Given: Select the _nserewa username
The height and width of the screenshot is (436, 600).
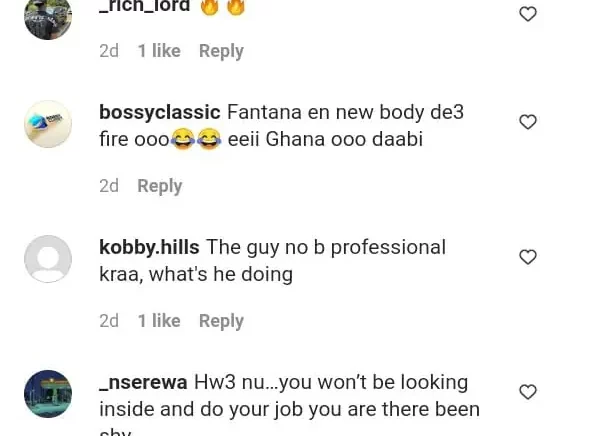Looking at the screenshot, I should coord(143,382).
